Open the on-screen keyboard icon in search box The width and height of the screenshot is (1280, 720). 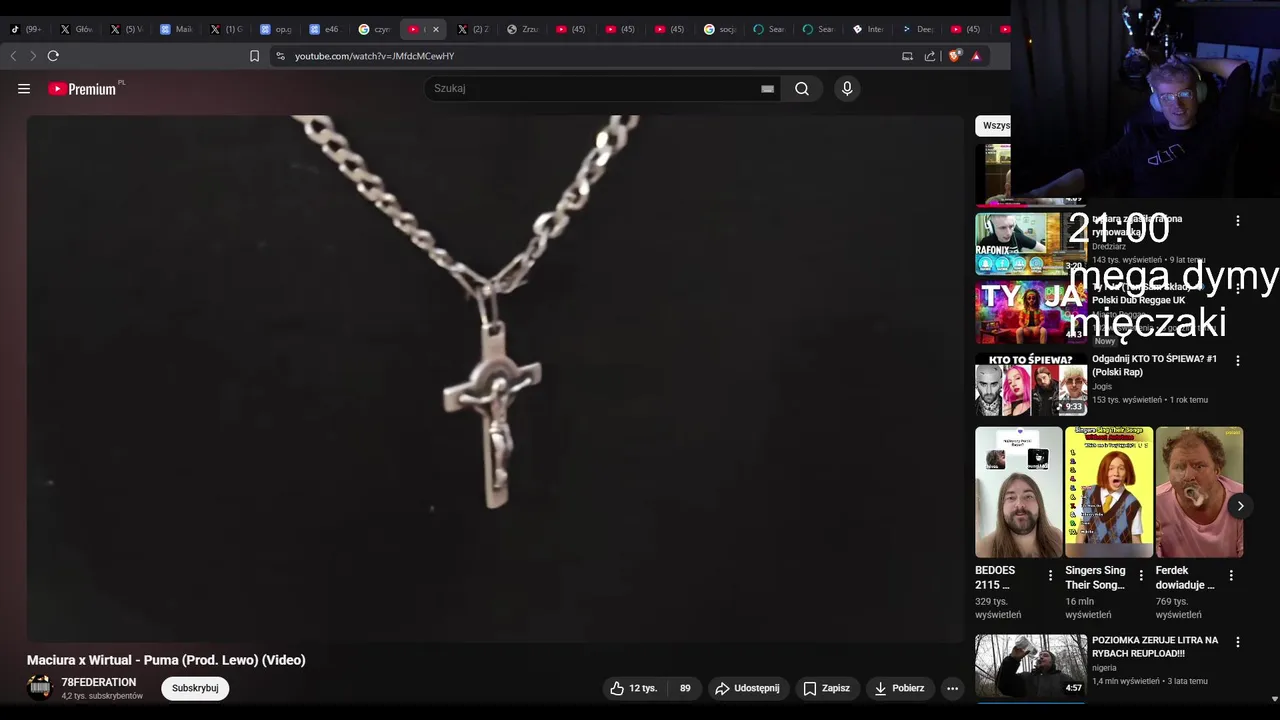(767, 89)
